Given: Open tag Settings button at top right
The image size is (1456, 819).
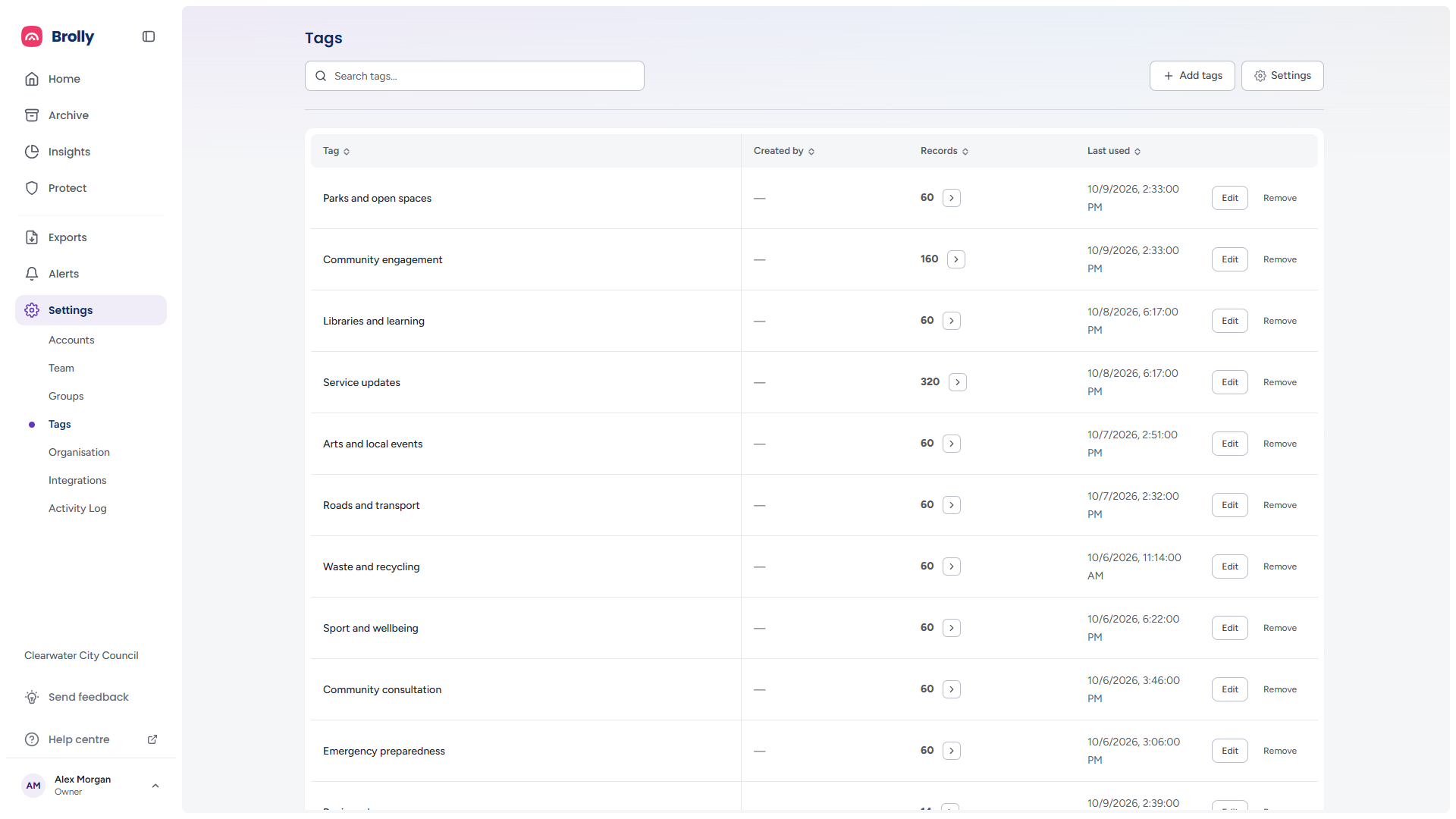Looking at the screenshot, I should tap(1282, 76).
